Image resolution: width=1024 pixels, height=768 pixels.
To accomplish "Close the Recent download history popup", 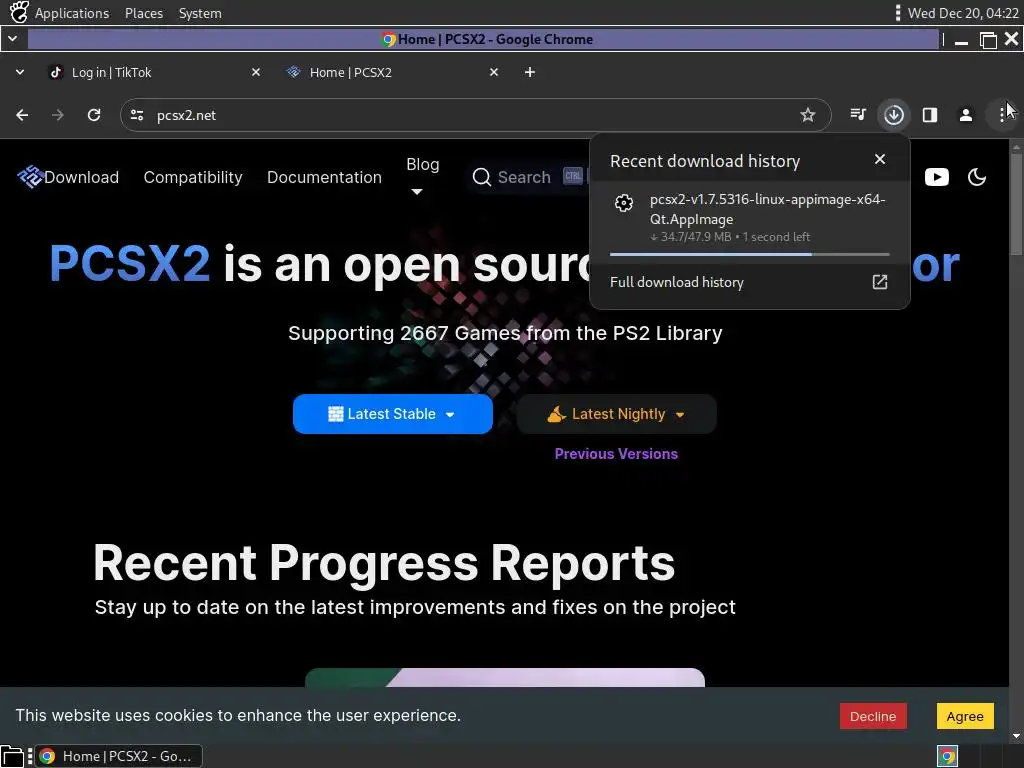I will tap(880, 159).
